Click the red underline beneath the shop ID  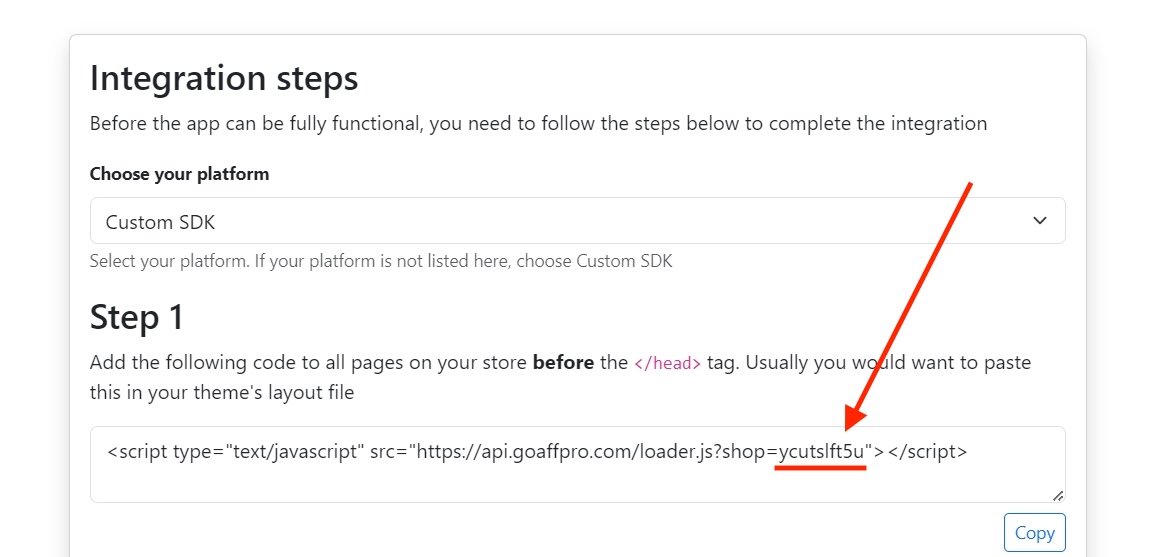[x=821, y=468]
